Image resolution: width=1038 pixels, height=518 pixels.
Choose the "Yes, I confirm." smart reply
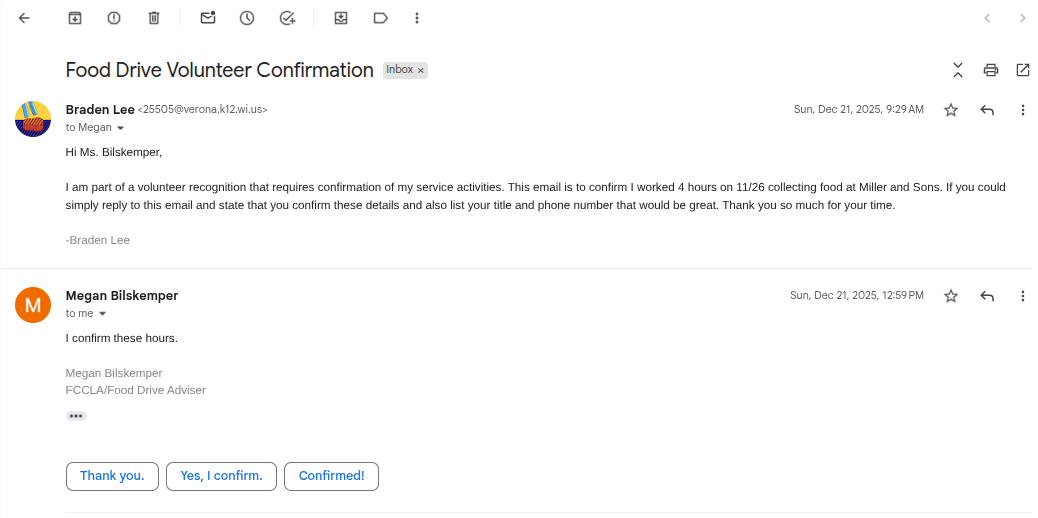point(221,476)
